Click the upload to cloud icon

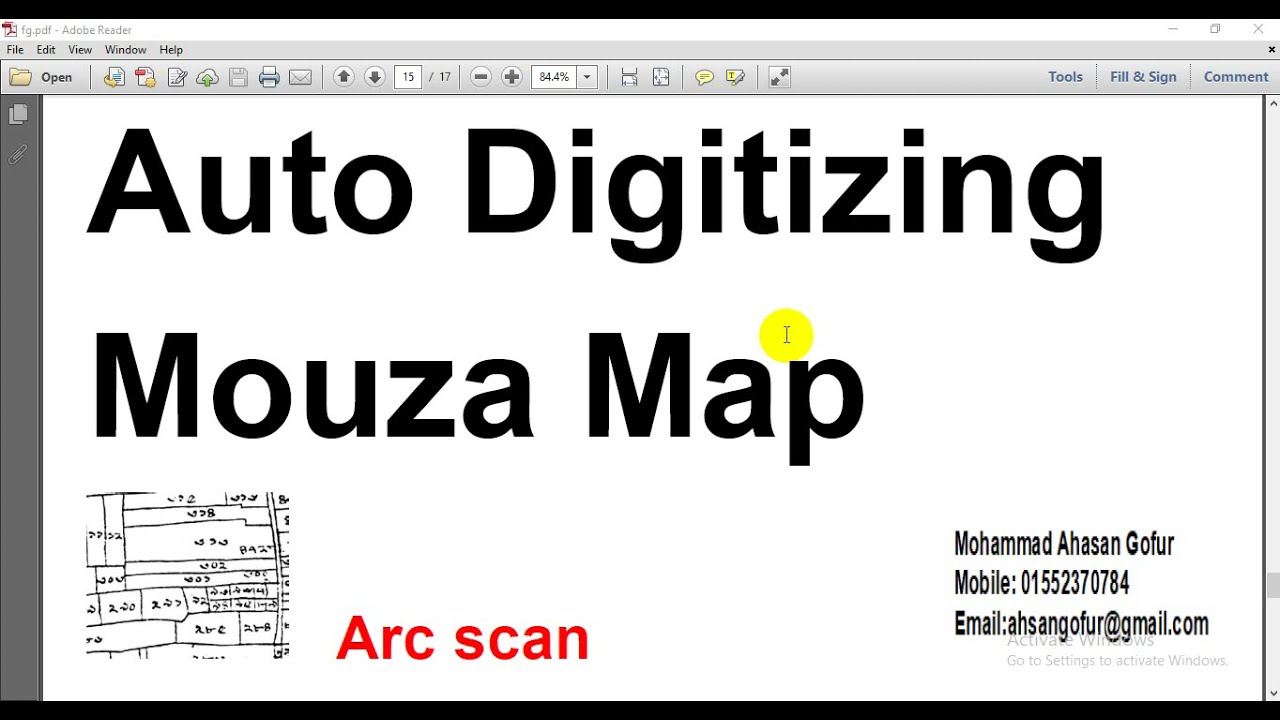(208, 77)
